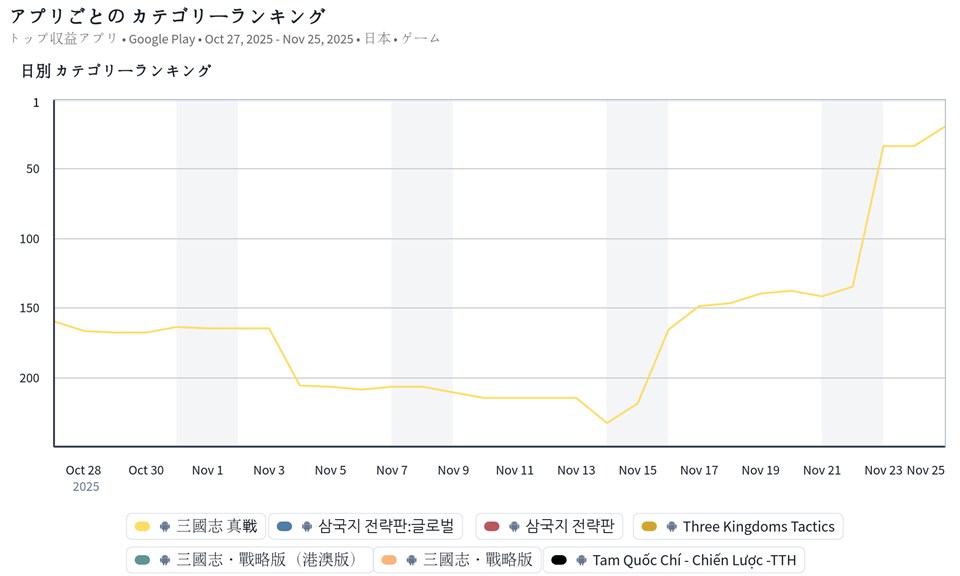
Task: Click the Nov 15 x-axis date label
Action: click(x=637, y=470)
